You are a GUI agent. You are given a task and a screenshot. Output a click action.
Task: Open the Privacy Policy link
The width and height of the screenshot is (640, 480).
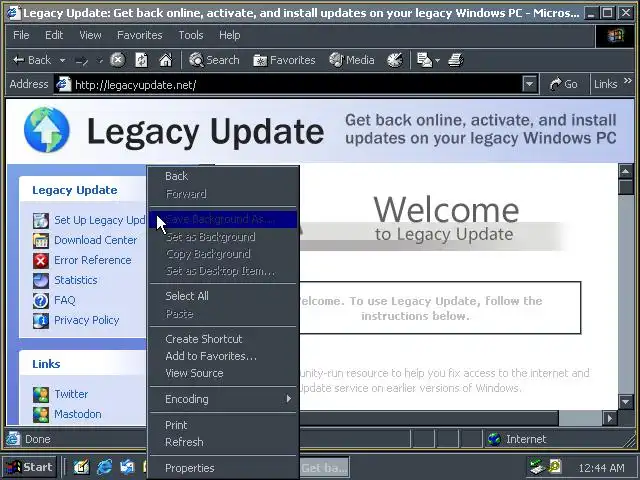coord(87,320)
